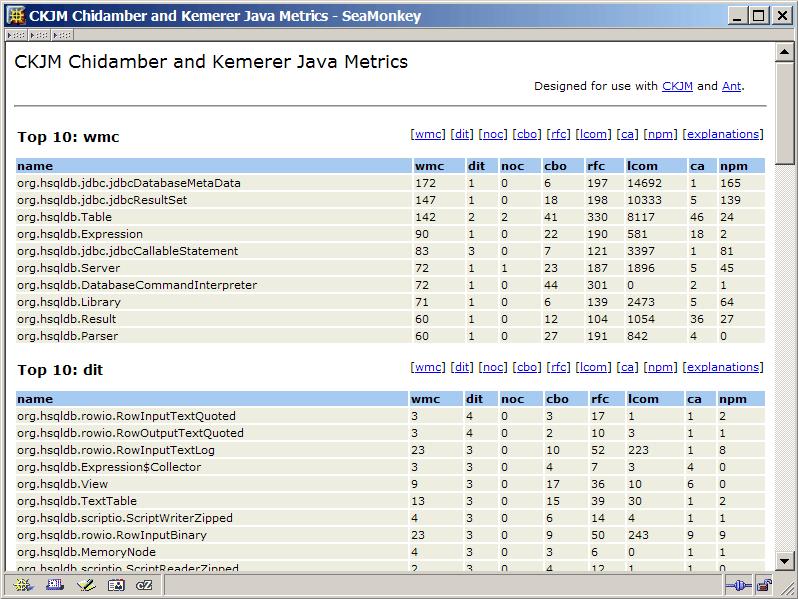The image size is (798, 599).
Task: Expand the second collapsed toolbar grippy
Action: [39, 35]
